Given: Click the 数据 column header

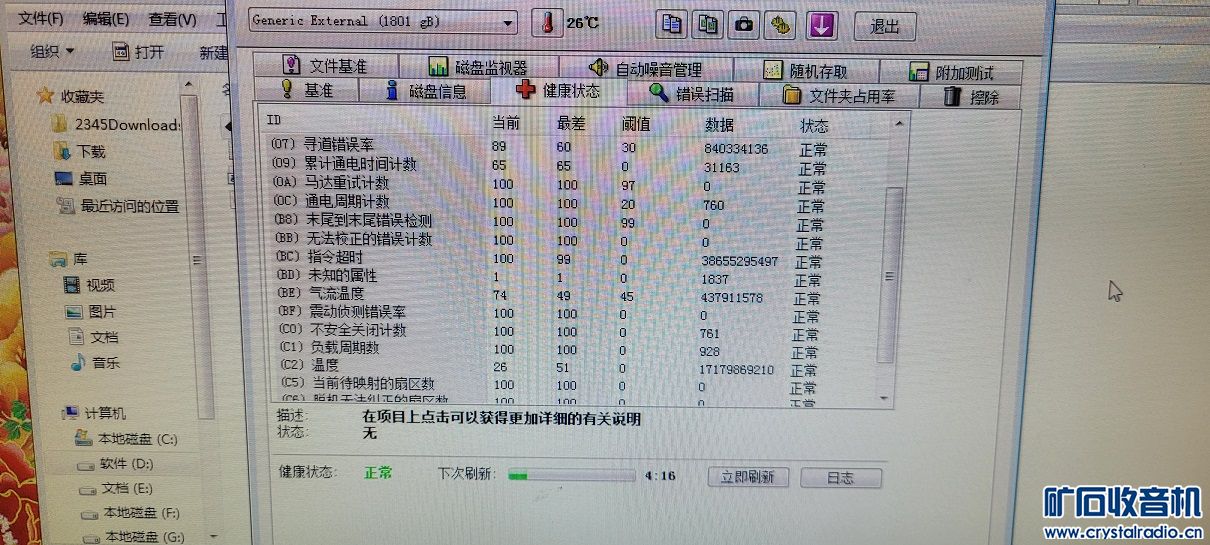Looking at the screenshot, I should point(718,125).
